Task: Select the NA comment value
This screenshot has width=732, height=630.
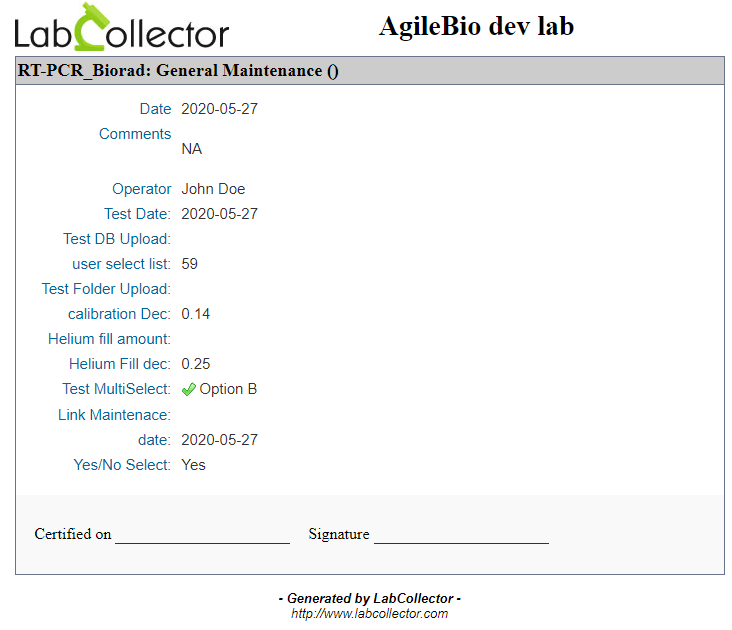Action: (191, 149)
